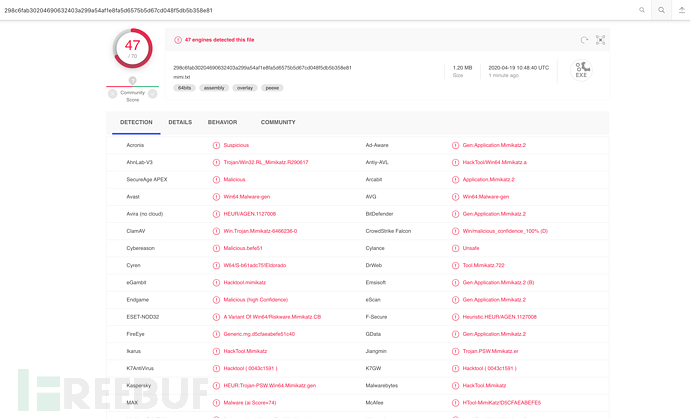Click the warning icon in the Ad-Aware row

pyautogui.click(x=455, y=145)
